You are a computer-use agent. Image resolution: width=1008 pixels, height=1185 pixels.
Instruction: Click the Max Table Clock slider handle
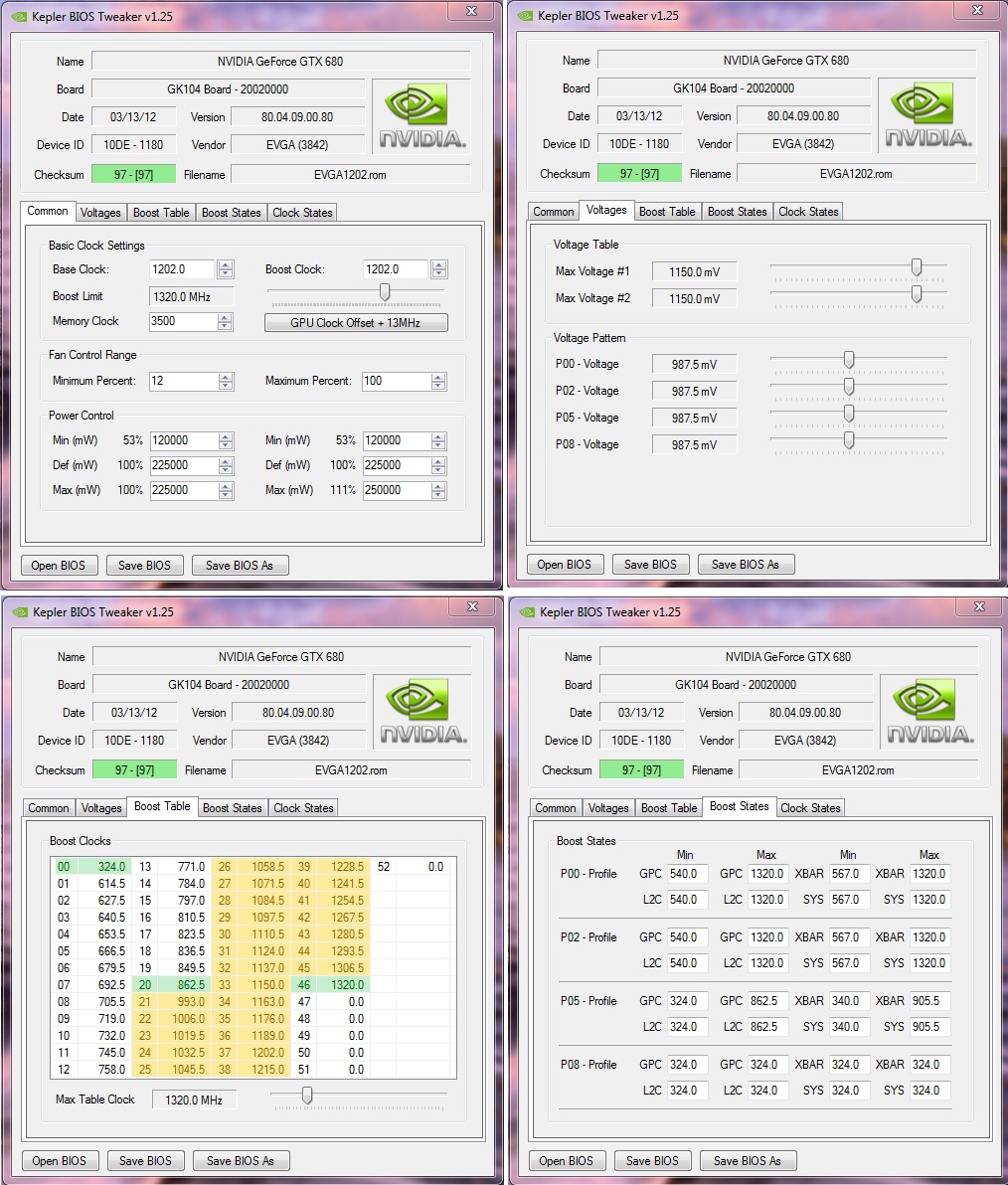pos(307,1096)
